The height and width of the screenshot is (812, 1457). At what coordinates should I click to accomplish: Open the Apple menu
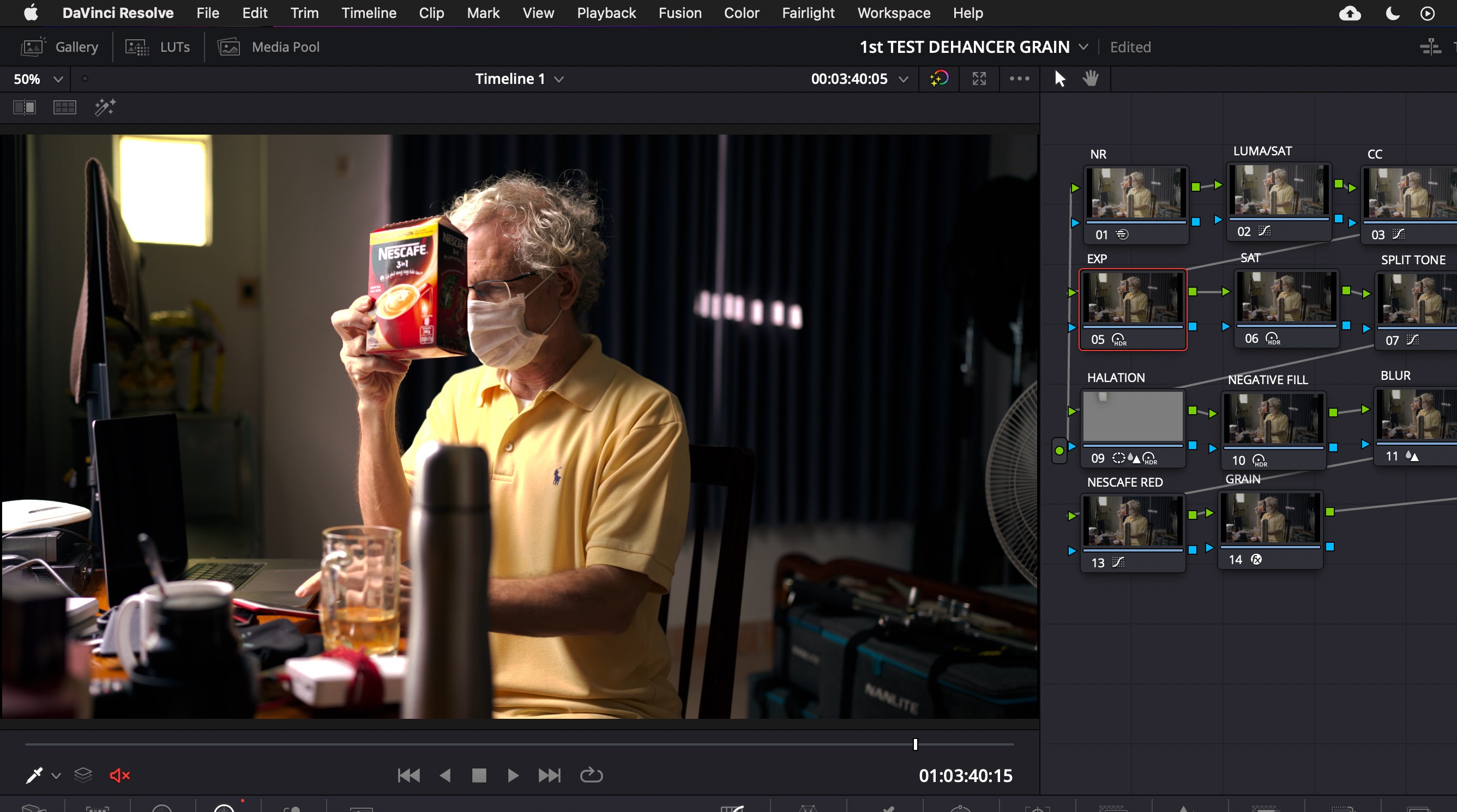tap(31, 13)
